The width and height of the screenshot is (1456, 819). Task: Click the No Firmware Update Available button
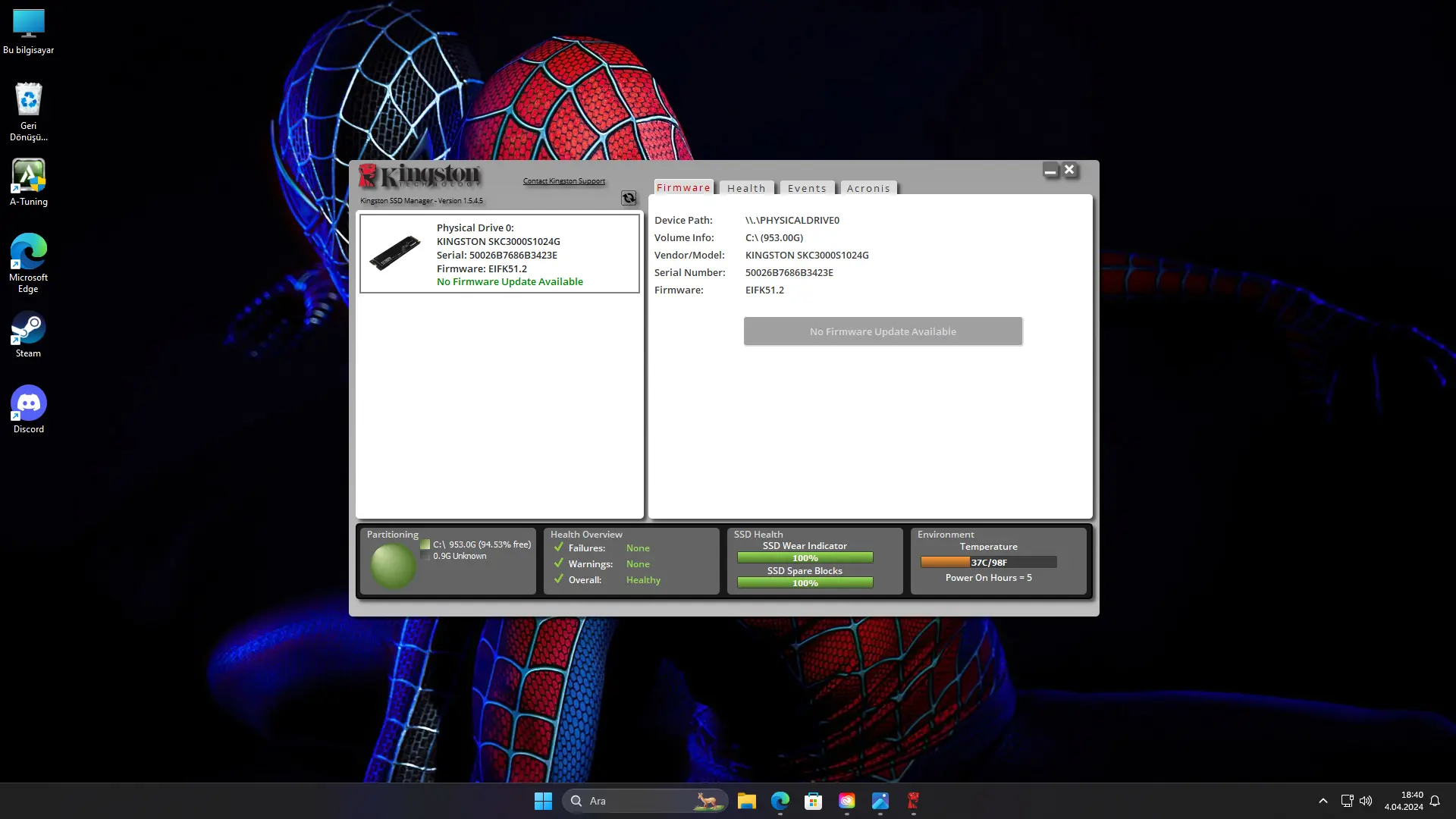coord(883,331)
